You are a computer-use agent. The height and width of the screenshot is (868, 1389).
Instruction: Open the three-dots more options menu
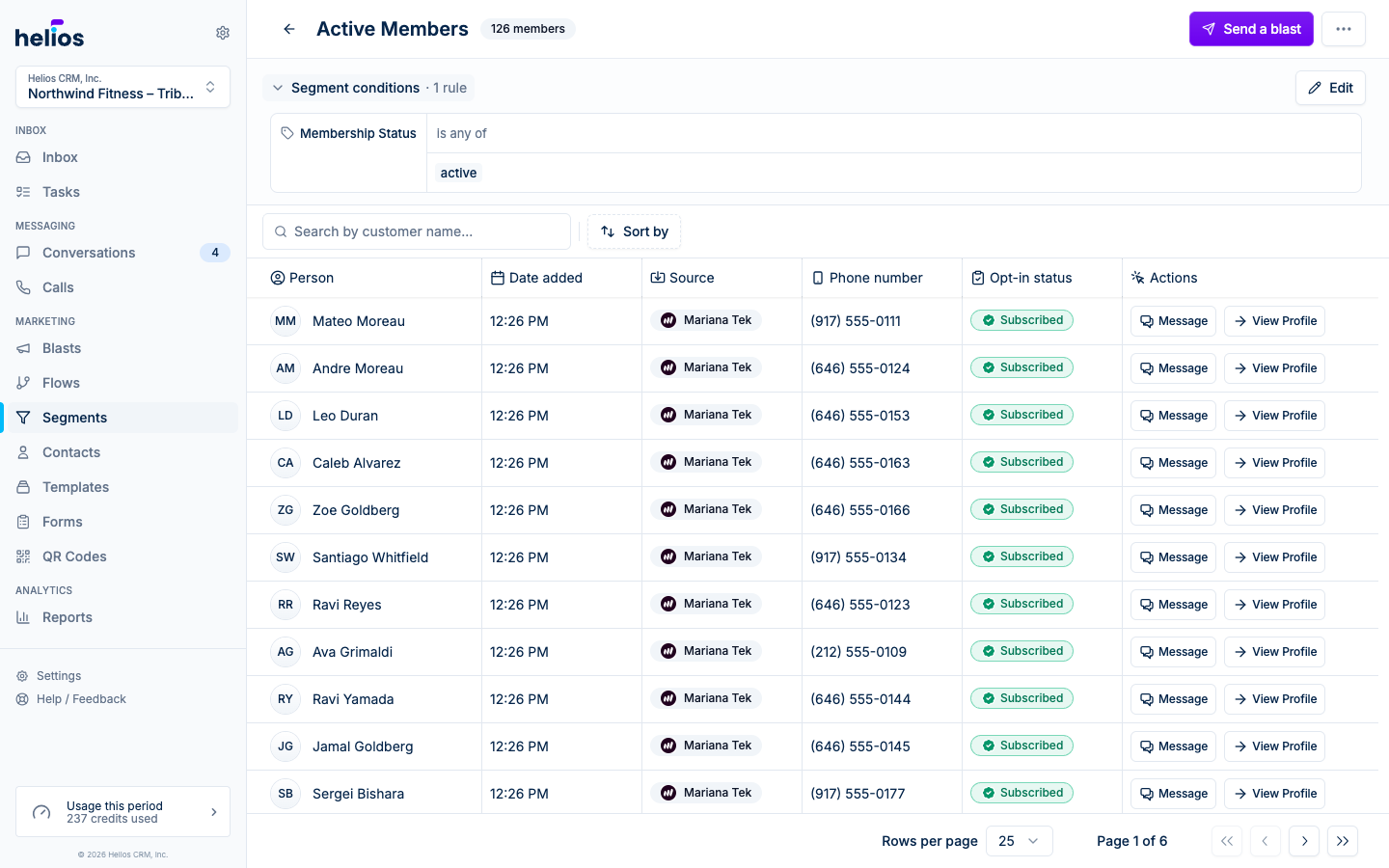(1344, 29)
